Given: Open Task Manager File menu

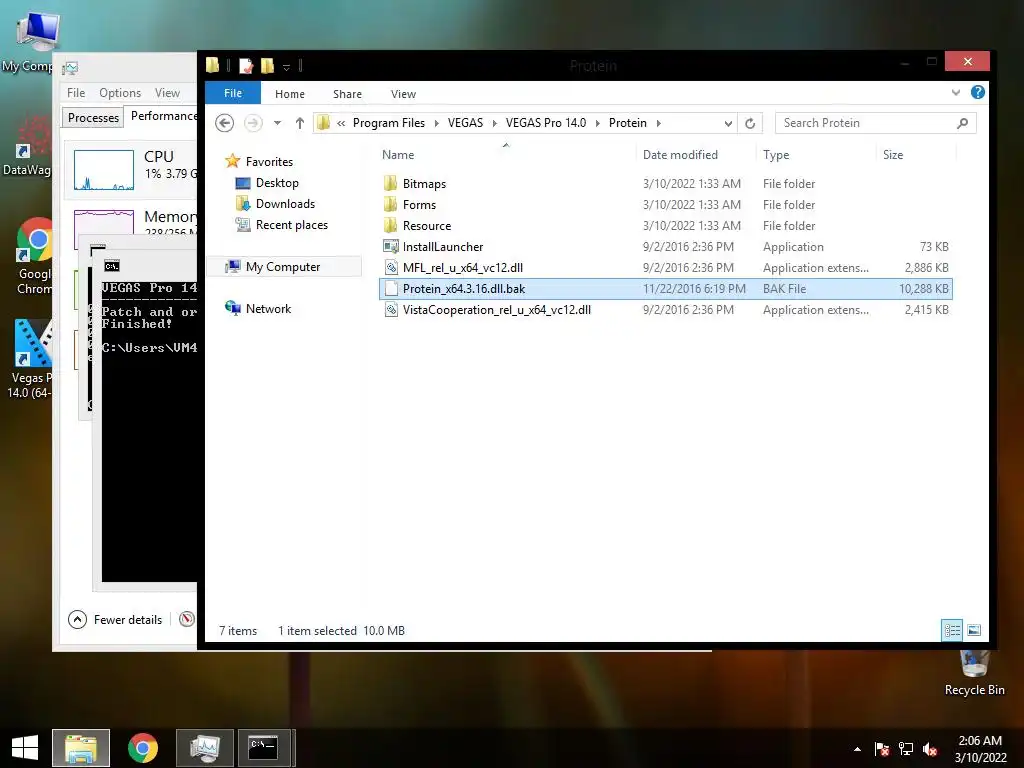Looking at the screenshot, I should click(x=76, y=93).
